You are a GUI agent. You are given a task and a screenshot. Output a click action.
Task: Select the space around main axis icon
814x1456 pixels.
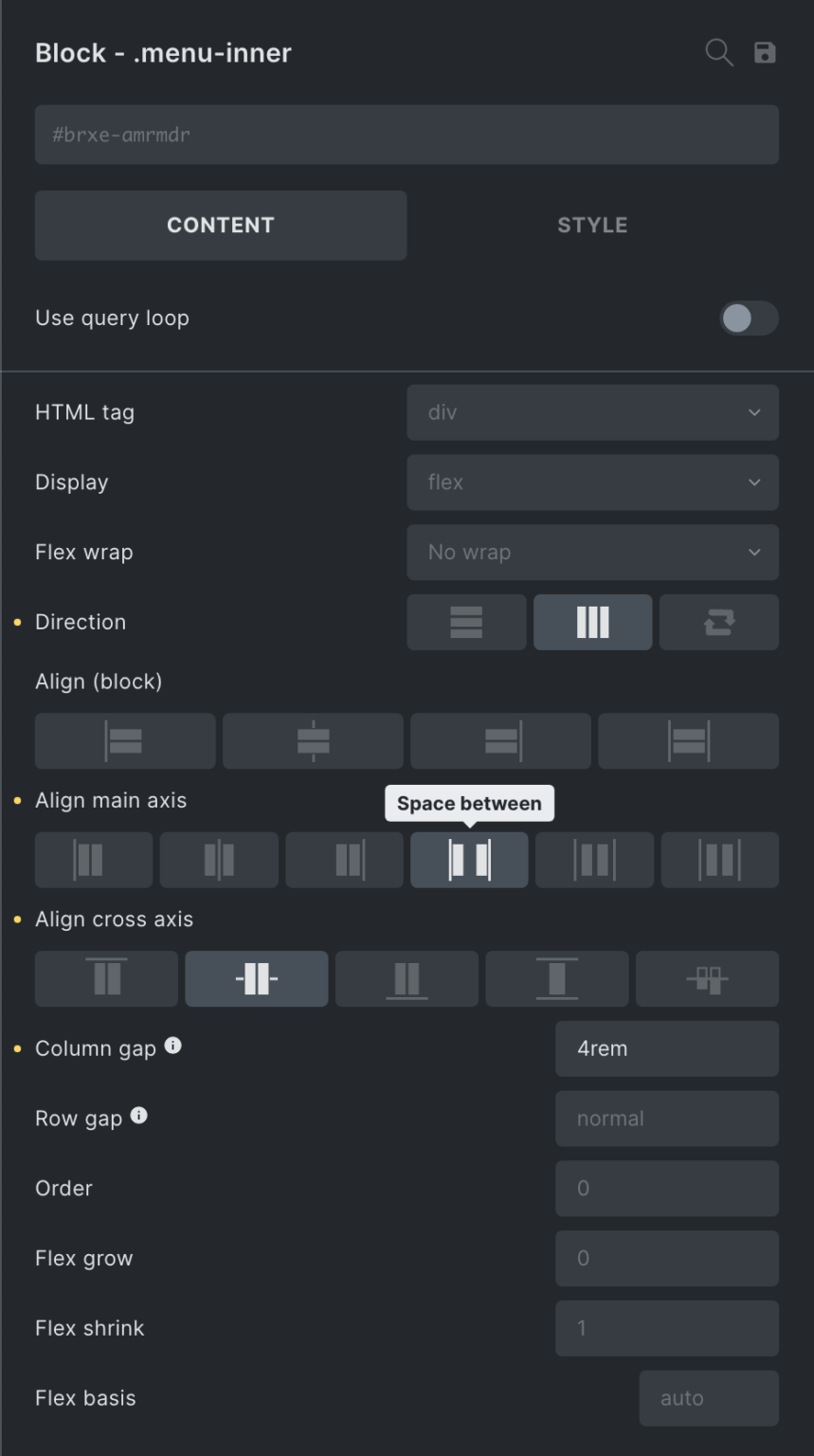tap(594, 860)
